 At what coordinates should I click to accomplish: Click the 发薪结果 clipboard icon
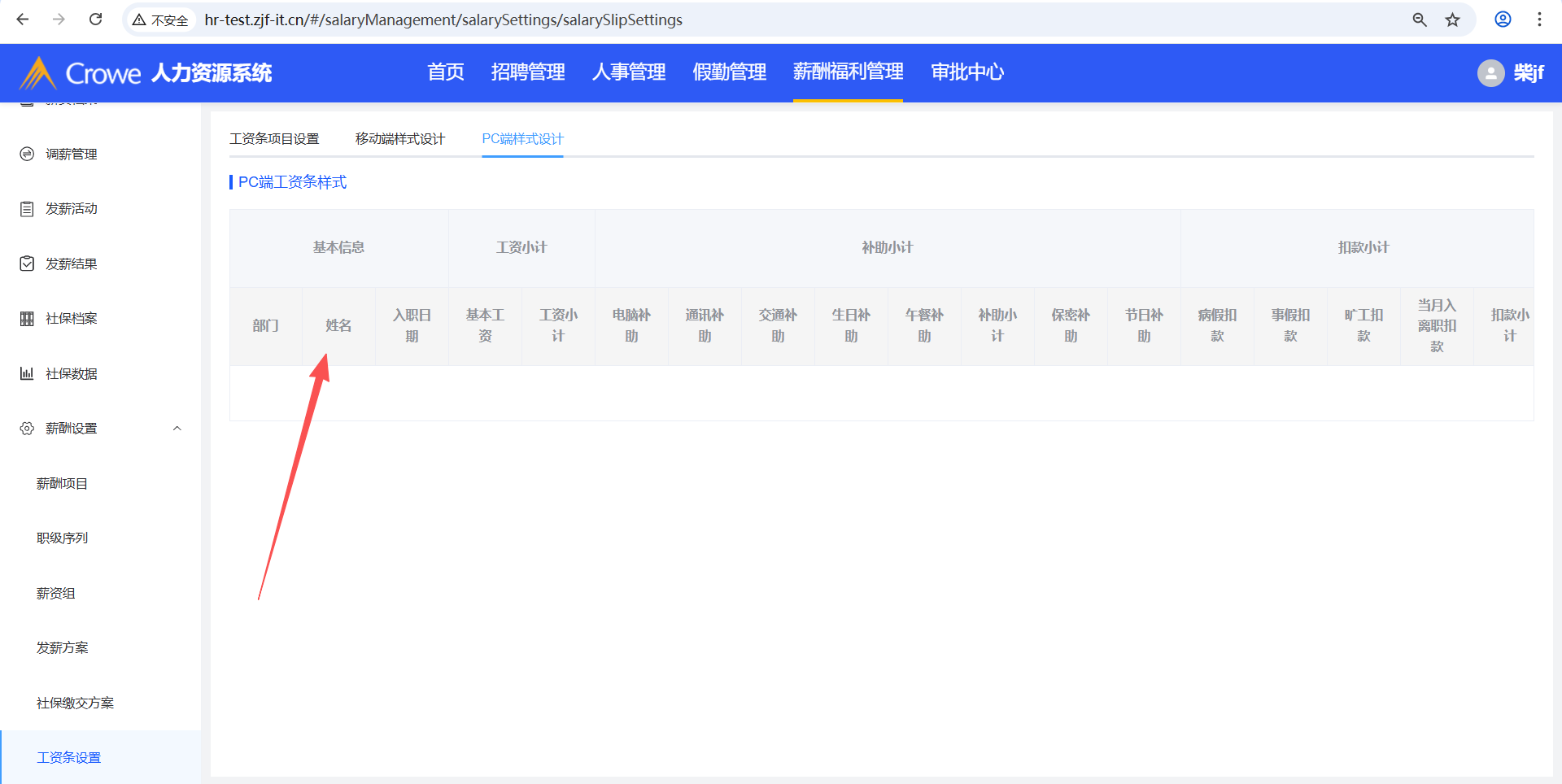coord(27,264)
